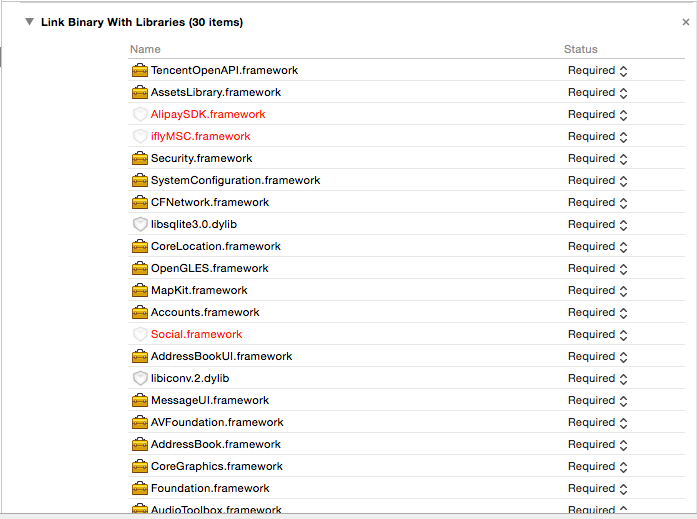697x519 pixels.
Task: Click the Name column header
Action: [x=145, y=49]
